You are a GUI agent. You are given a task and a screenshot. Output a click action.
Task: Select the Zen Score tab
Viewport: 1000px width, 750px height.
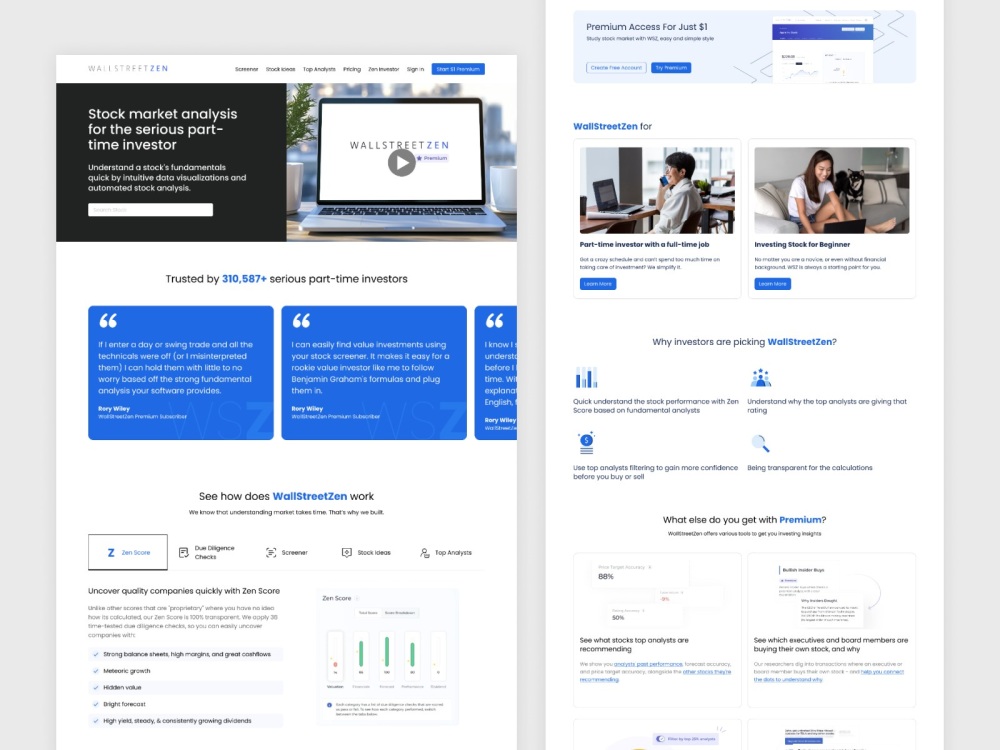click(128, 552)
